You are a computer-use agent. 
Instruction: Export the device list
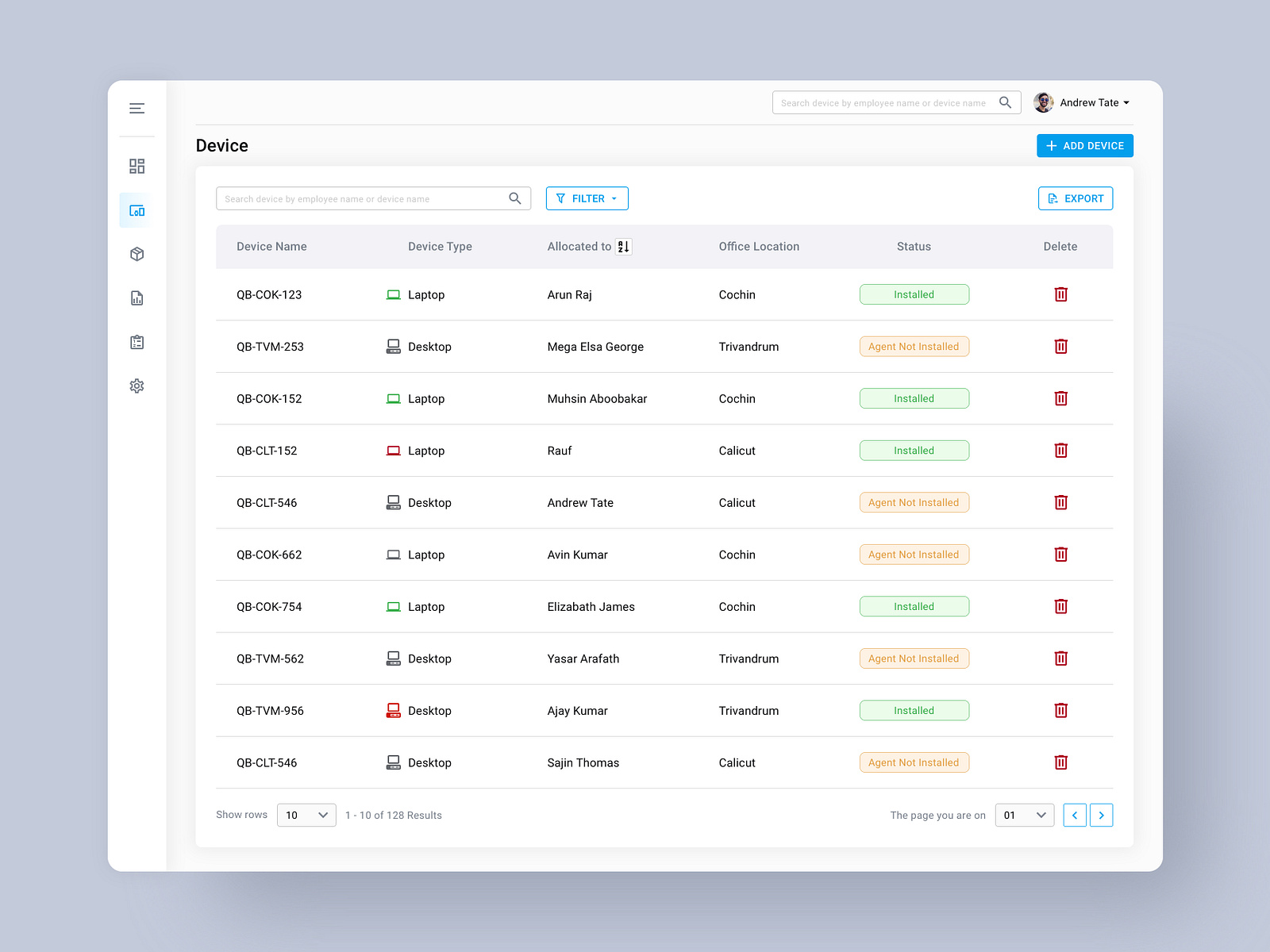[x=1075, y=198]
